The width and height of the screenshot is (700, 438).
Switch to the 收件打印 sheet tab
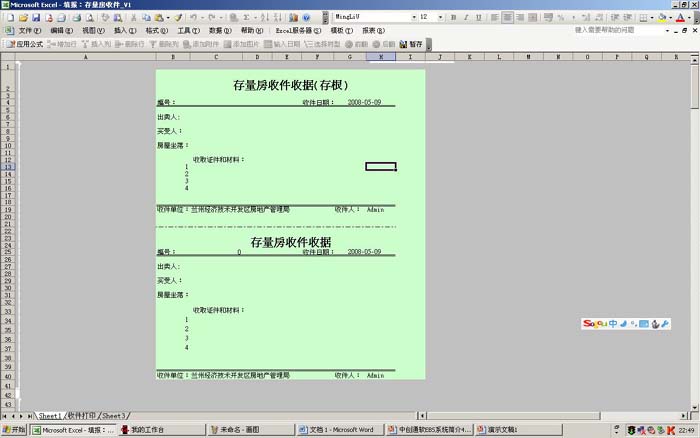81,415
